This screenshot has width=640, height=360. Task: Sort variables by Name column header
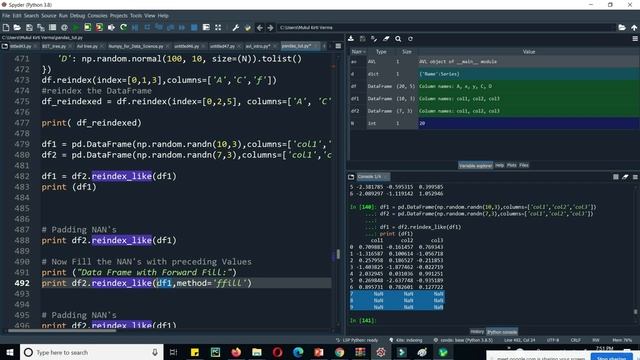point(358,52)
